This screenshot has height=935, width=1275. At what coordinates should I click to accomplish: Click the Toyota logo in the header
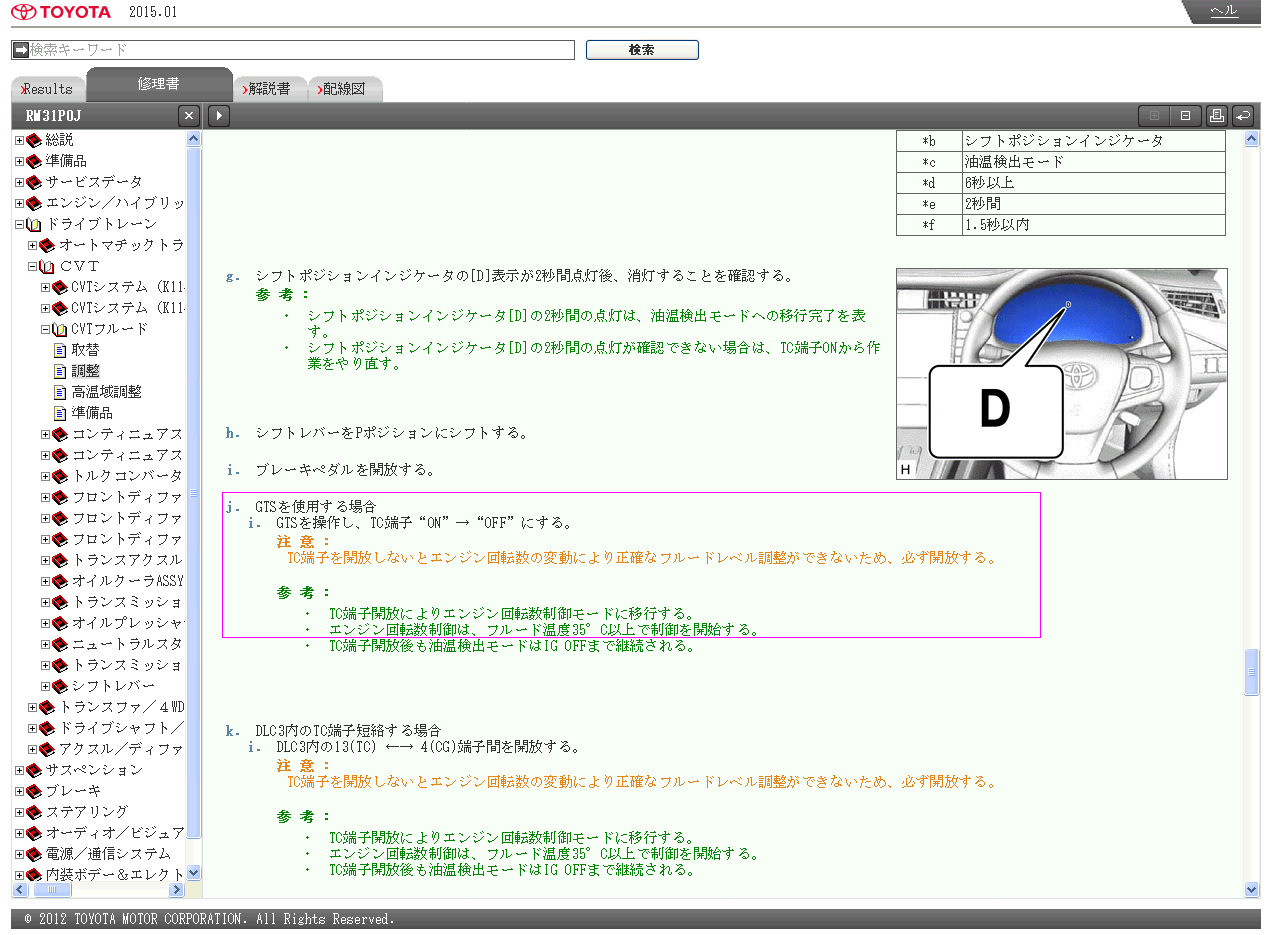pos(62,13)
